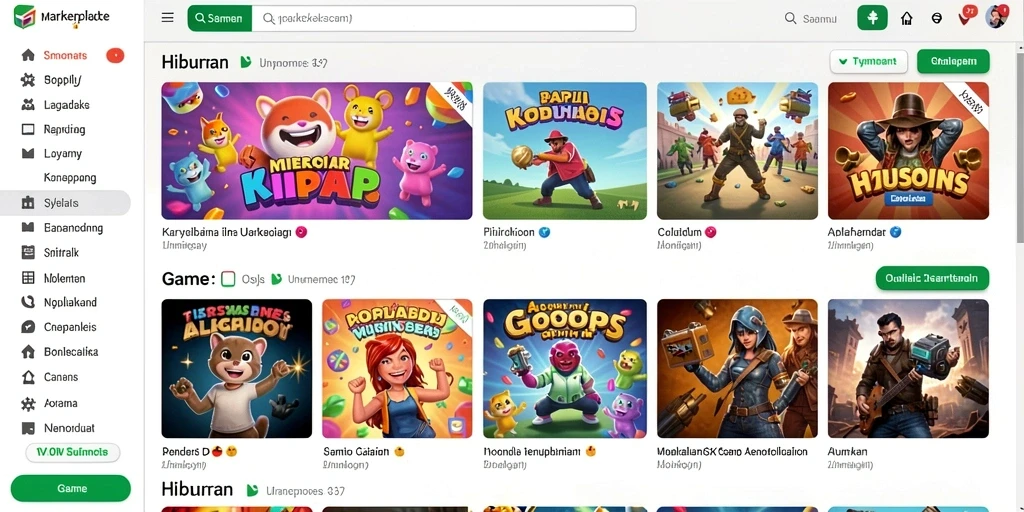
Task: Click the green Samen search dropdown button
Action: point(219,18)
